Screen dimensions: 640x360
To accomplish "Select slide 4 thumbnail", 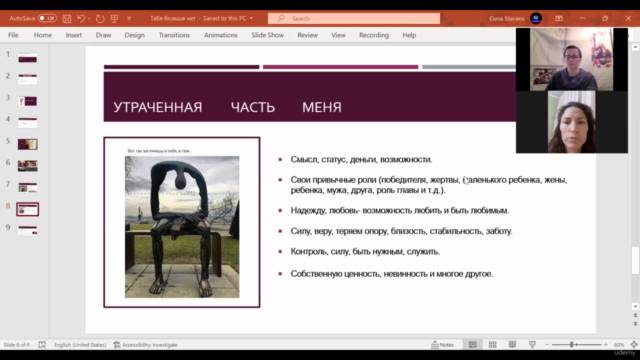I will coord(27,122).
